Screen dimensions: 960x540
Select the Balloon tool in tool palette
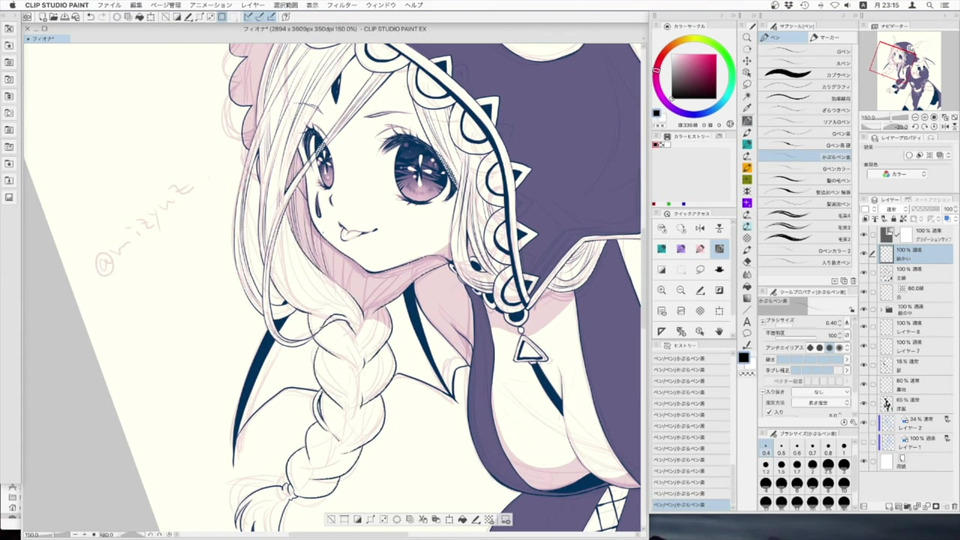[747, 333]
